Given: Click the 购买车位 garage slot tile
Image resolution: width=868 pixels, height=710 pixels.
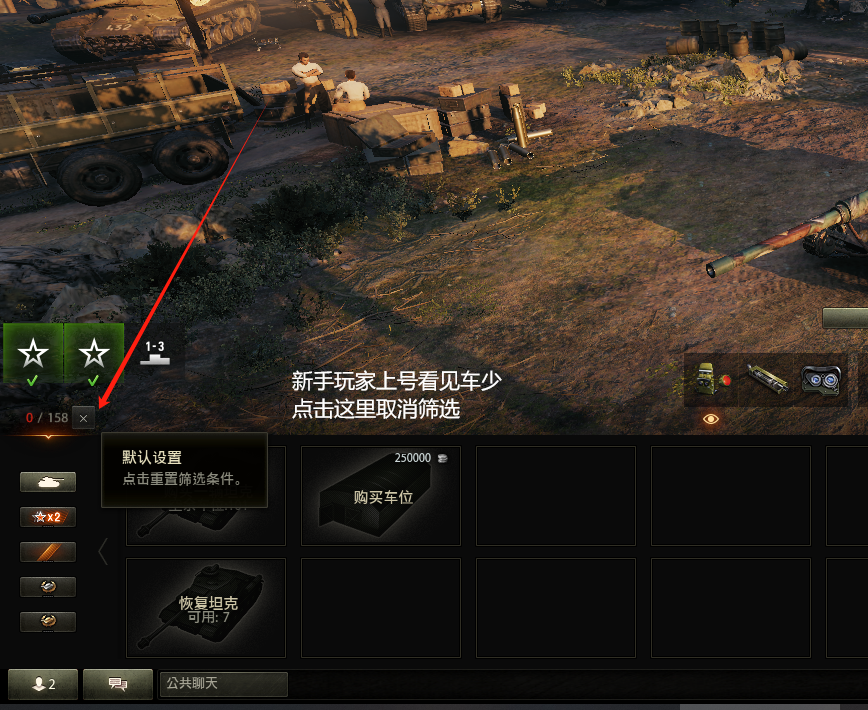Looking at the screenshot, I should (x=381, y=496).
